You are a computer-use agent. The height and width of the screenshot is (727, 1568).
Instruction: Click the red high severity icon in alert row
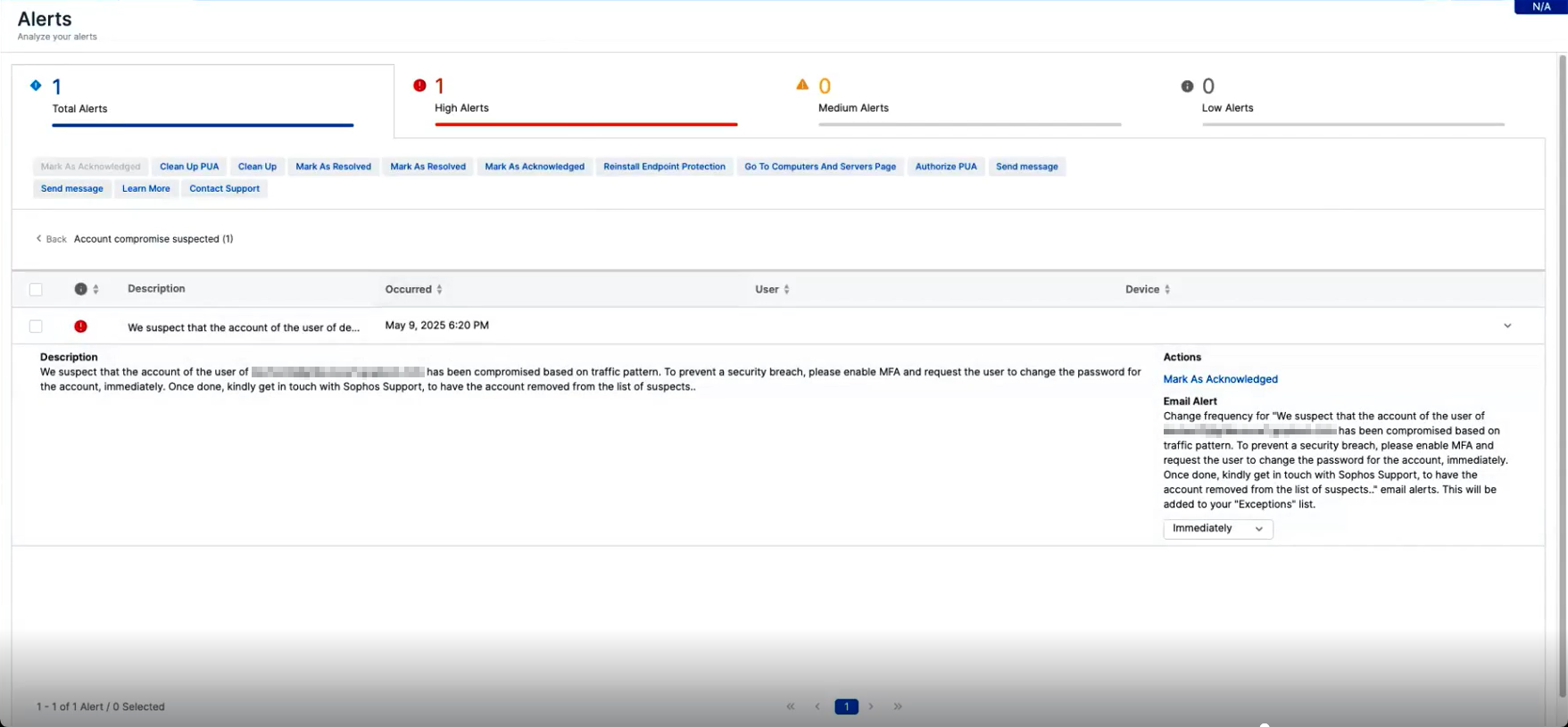click(80, 326)
